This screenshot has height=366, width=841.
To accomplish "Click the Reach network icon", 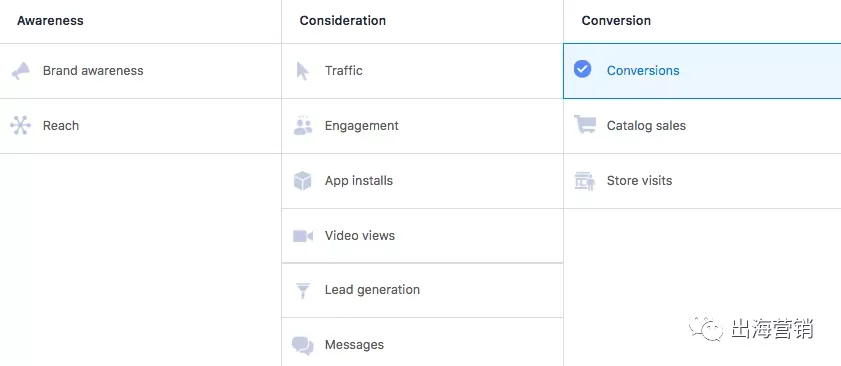I will [x=20, y=126].
